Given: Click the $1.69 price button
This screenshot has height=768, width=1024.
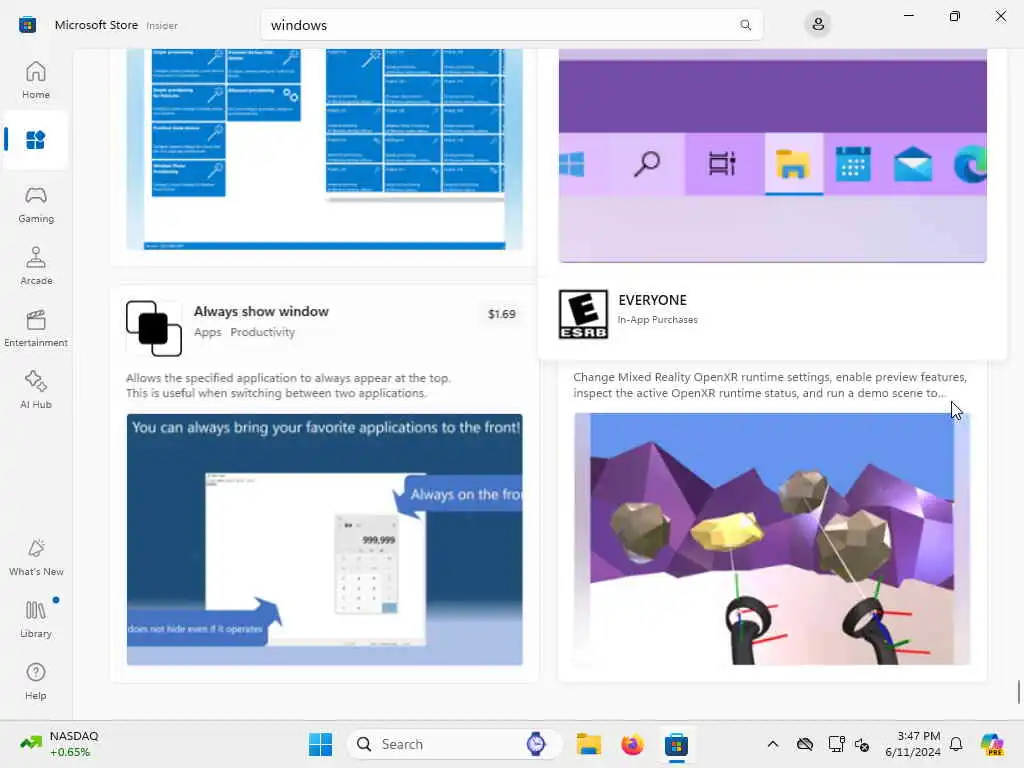Looking at the screenshot, I should coord(502,314).
